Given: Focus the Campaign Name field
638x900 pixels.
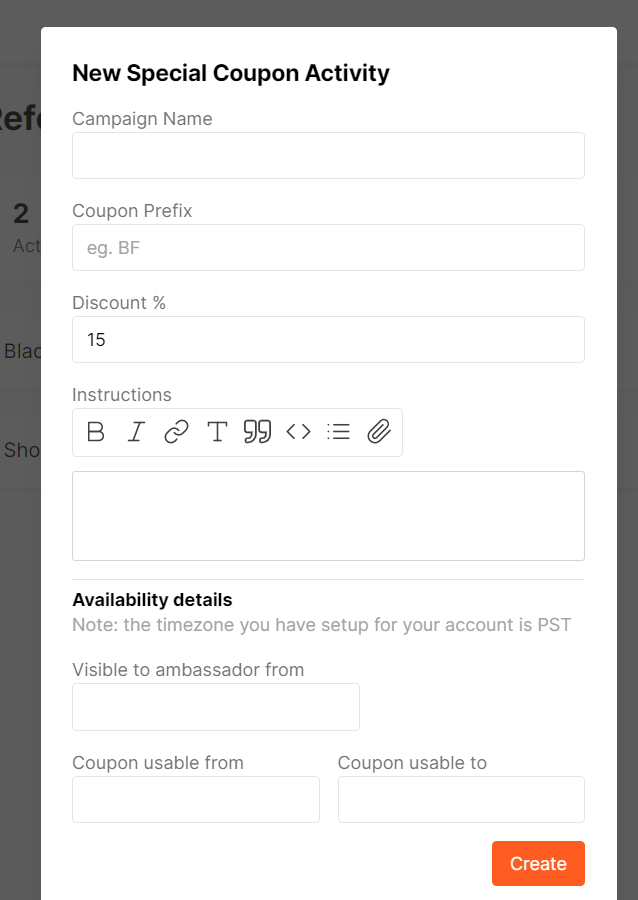Looking at the screenshot, I should click(x=328, y=156).
